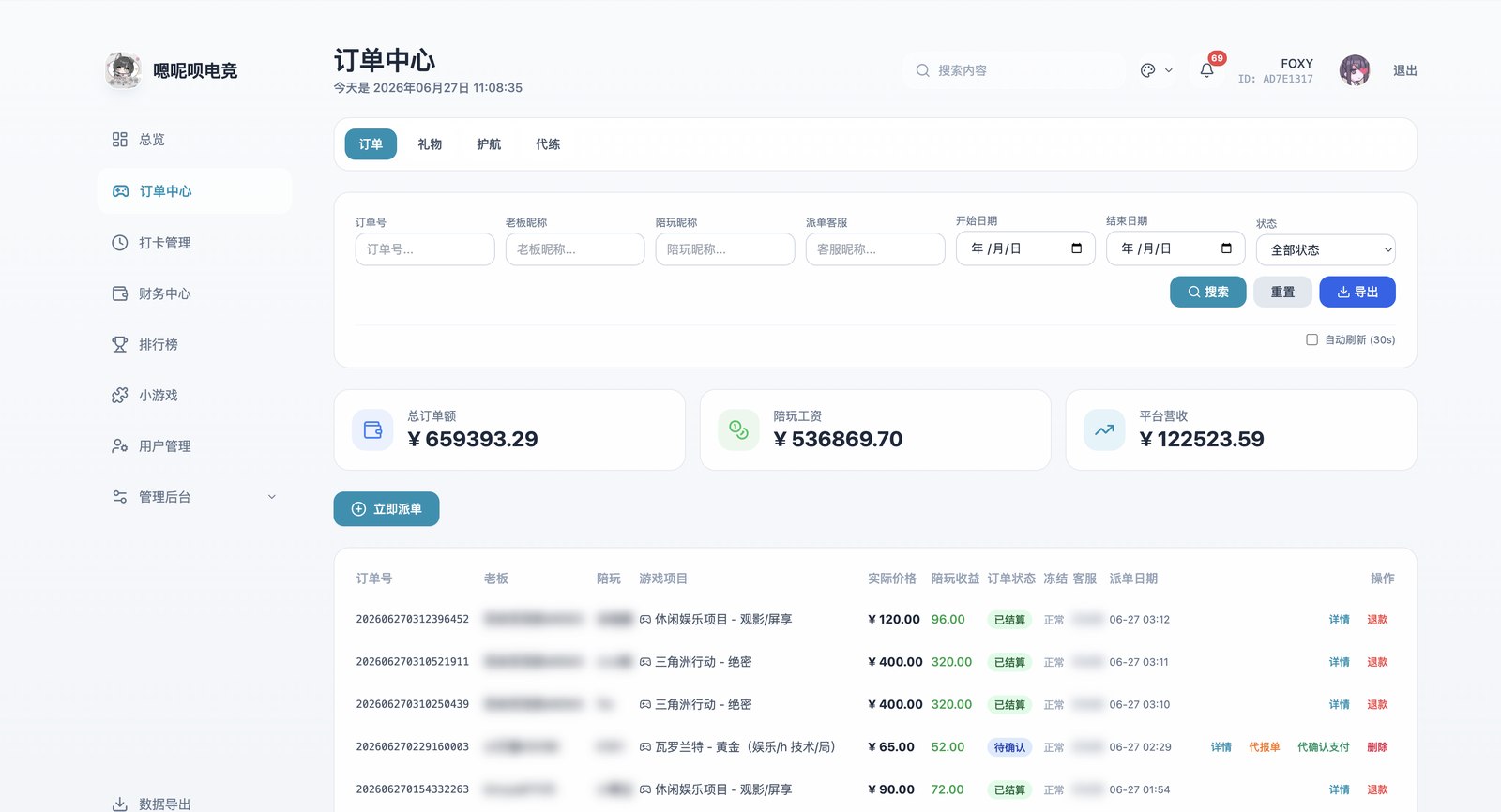Switch to the 代练 tab
Viewport: 1501px width, 812px height.
point(548,144)
